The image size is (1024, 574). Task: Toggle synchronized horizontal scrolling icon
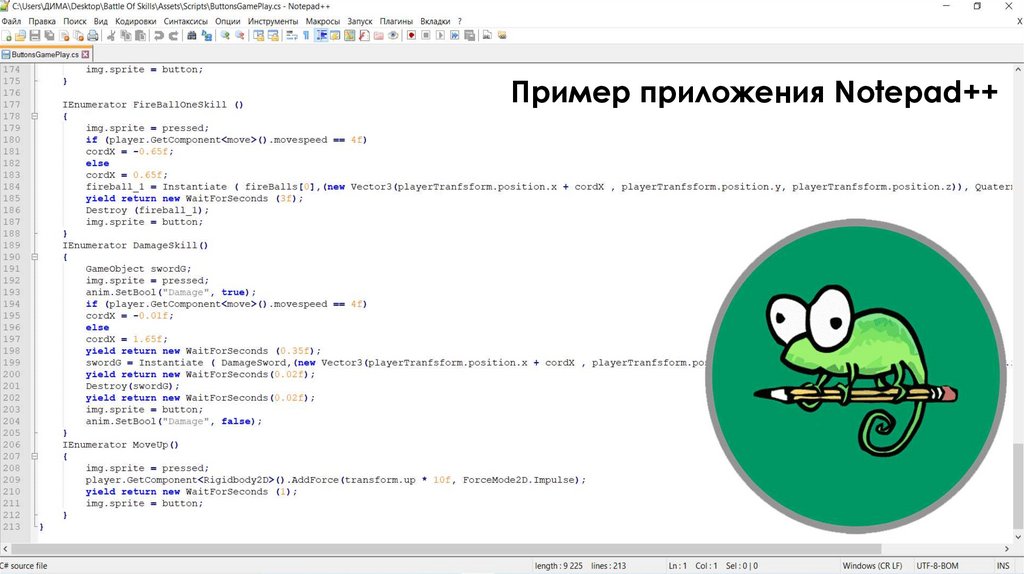click(273, 35)
